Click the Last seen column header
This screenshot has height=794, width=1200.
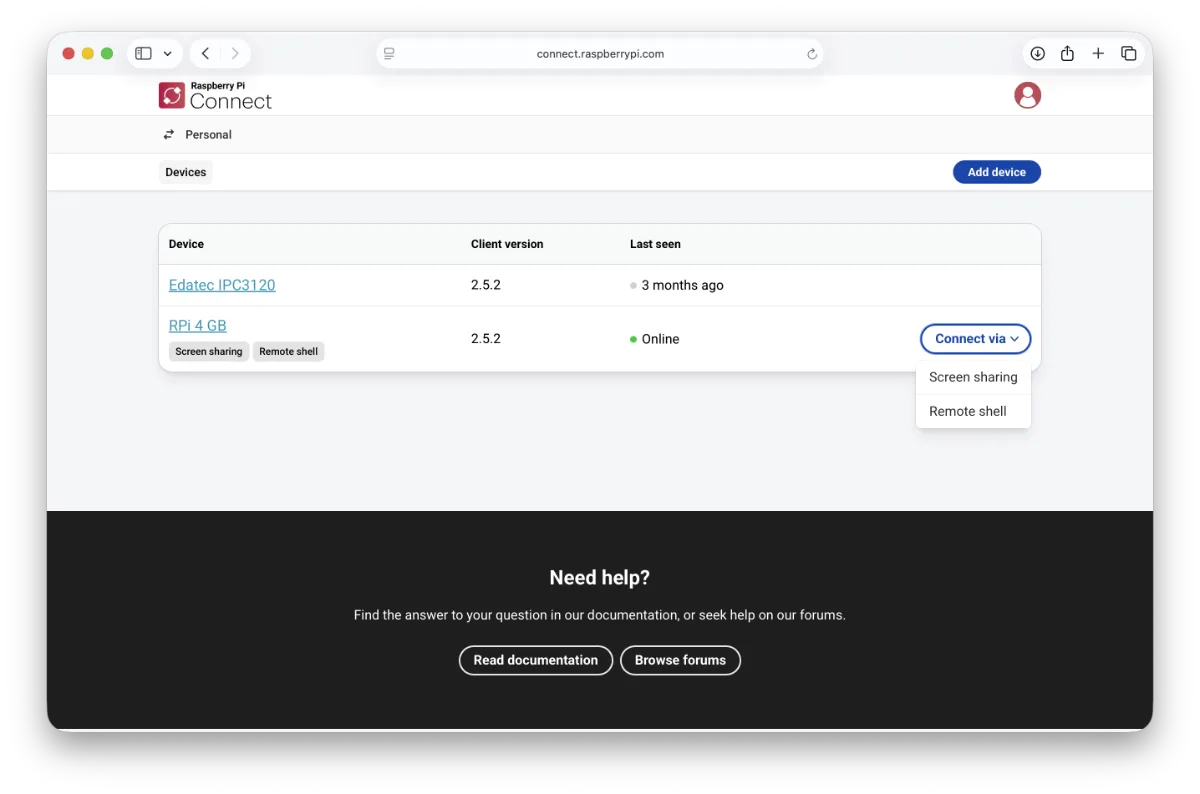(x=655, y=244)
